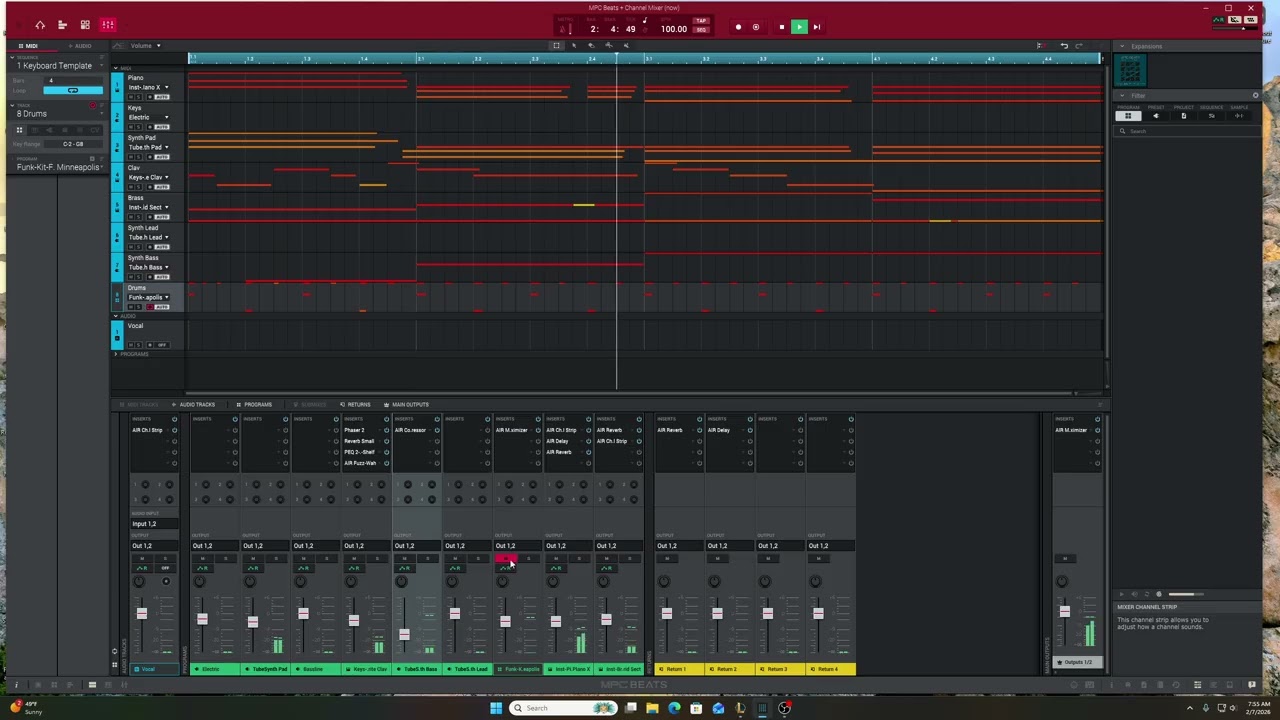The height and width of the screenshot is (720, 1280).
Task: Select the marquee selection tool icon
Action: coord(557,45)
